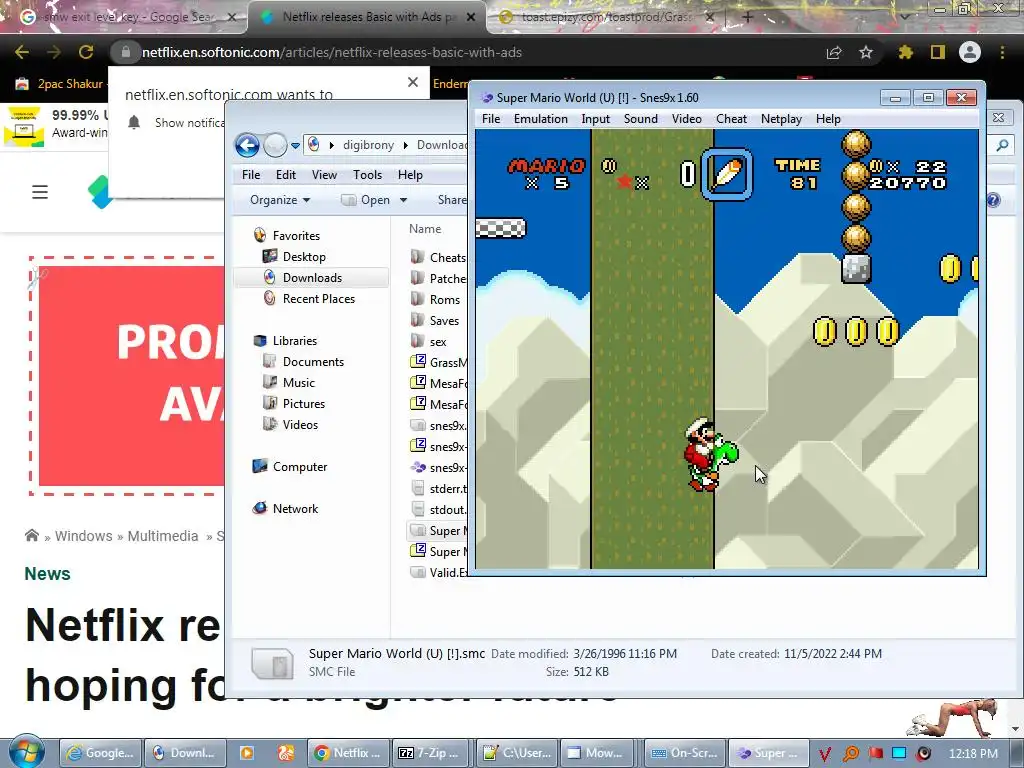Expand the arrow after digibrony breadcrumb
This screenshot has width=1024, height=768.
point(406,145)
